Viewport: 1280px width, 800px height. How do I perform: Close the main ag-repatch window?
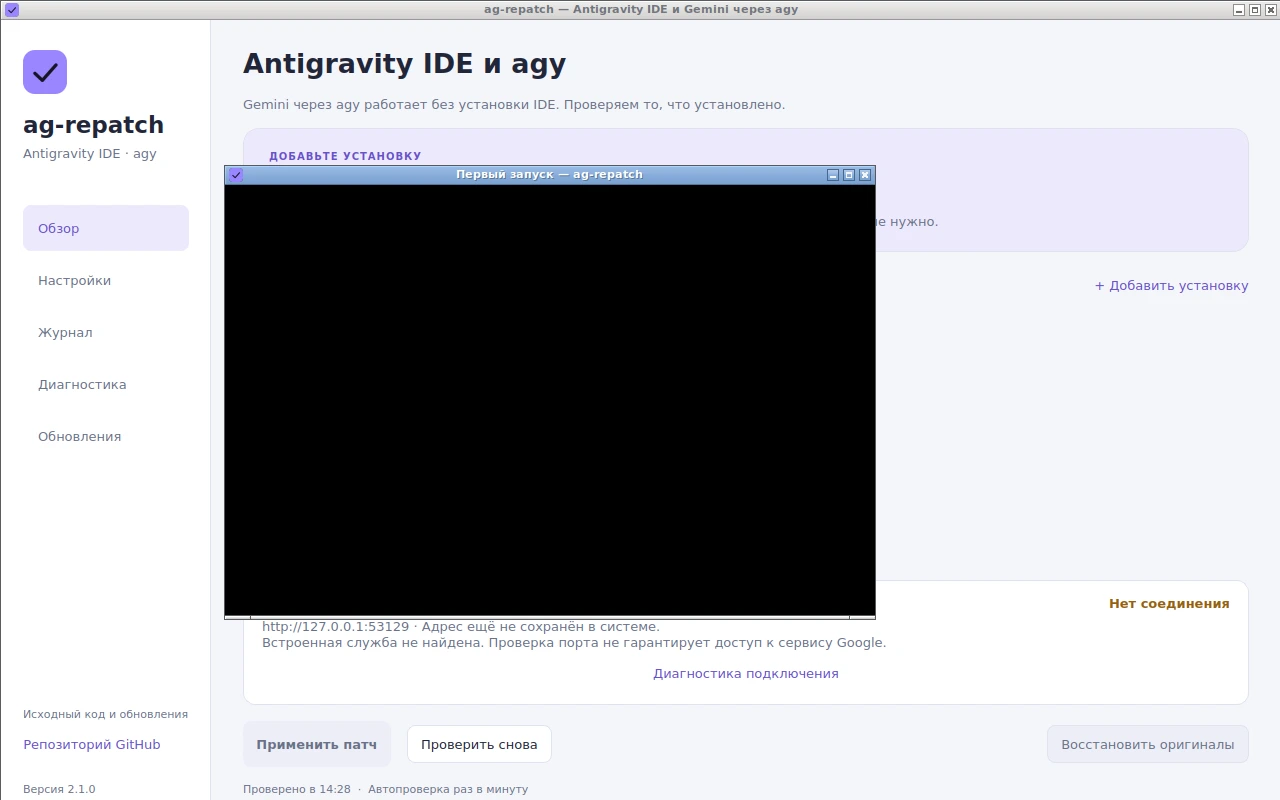(x=1271, y=10)
